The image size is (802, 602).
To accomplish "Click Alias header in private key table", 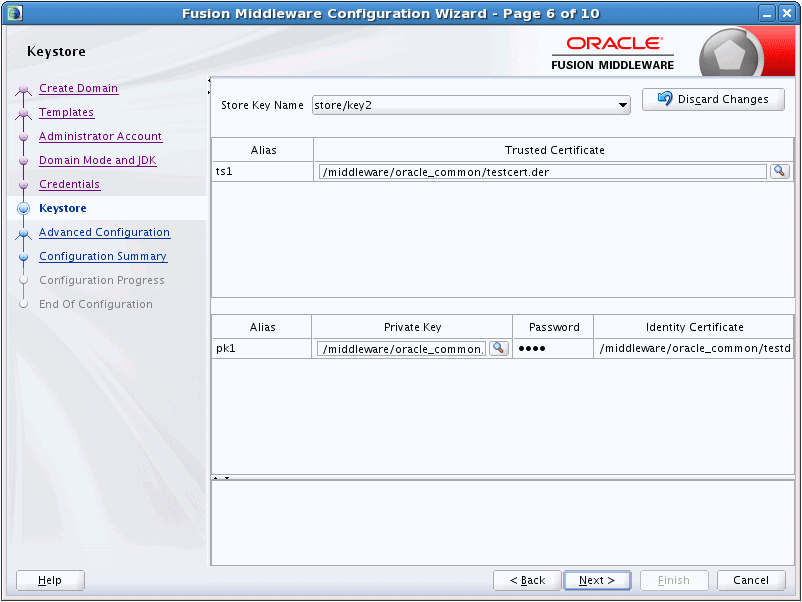I will pyautogui.click(x=262, y=327).
